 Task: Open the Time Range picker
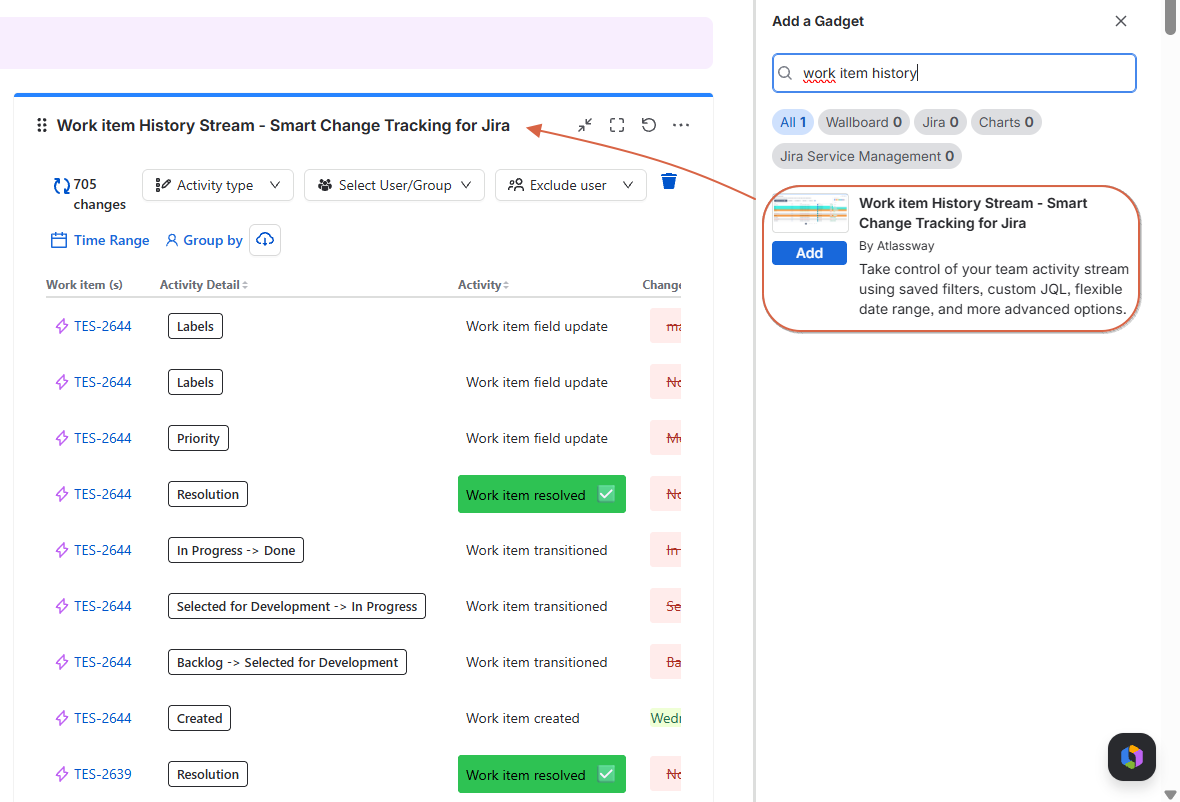pos(100,240)
